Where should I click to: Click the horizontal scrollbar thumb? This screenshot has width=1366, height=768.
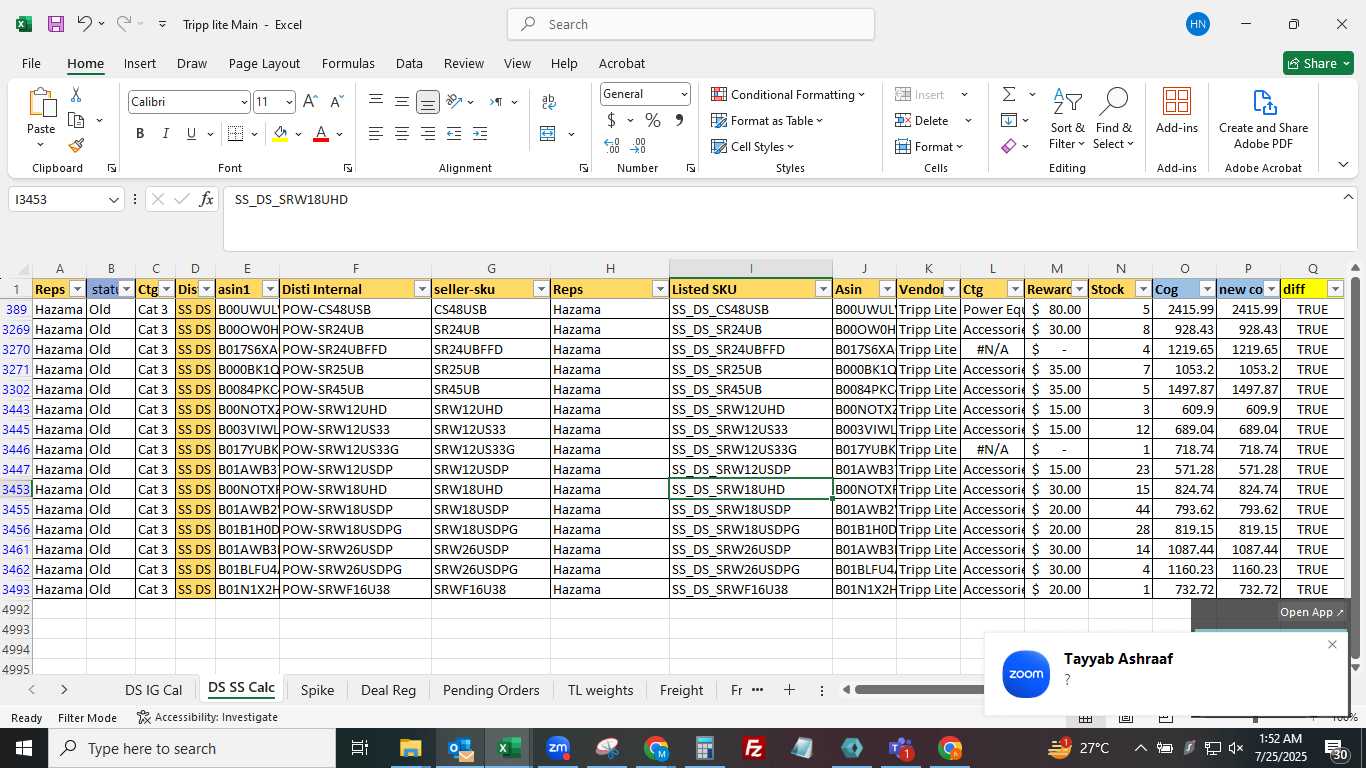click(918, 689)
